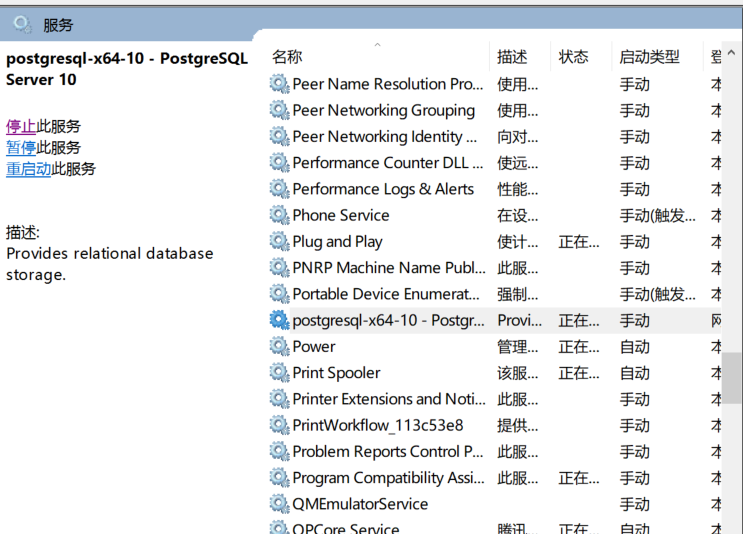The width and height of the screenshot is (743, 534).
Task: Click the vertical scrollbar thumb of the services list
Action: (x=733, y=378)
